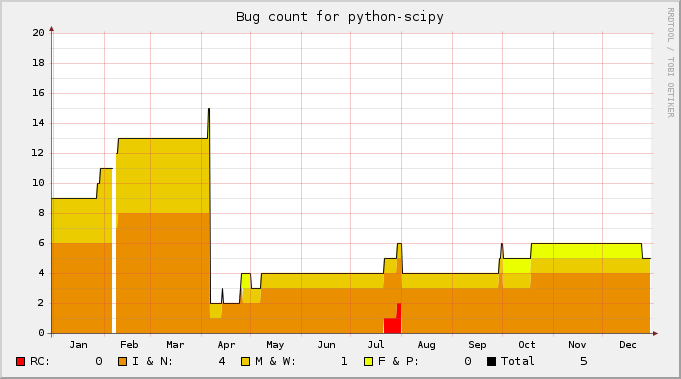
Task: Click the '20' y-axis label
Action: tap(38, 33)
